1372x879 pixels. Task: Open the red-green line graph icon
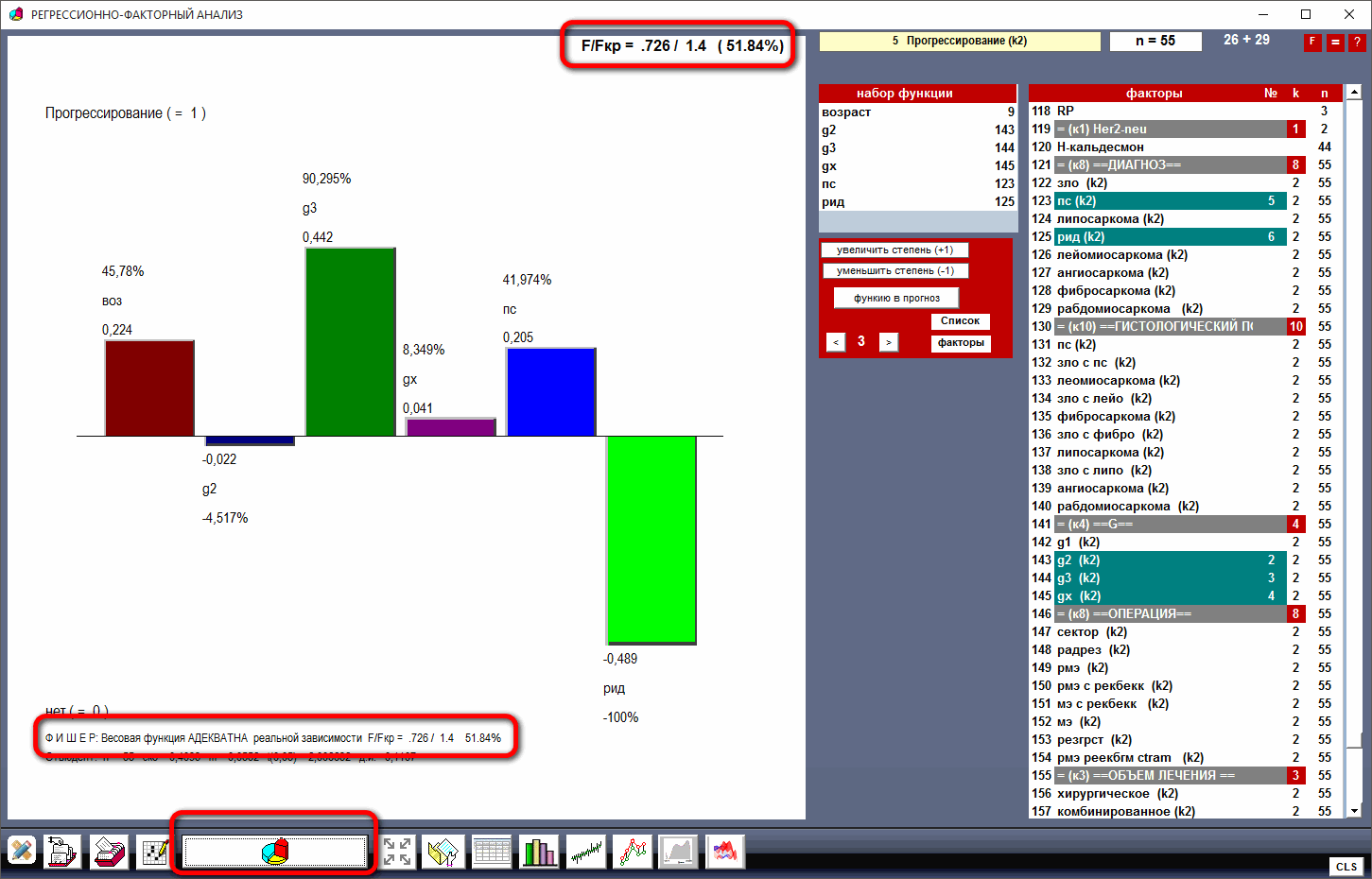click(x=633, y=852)
